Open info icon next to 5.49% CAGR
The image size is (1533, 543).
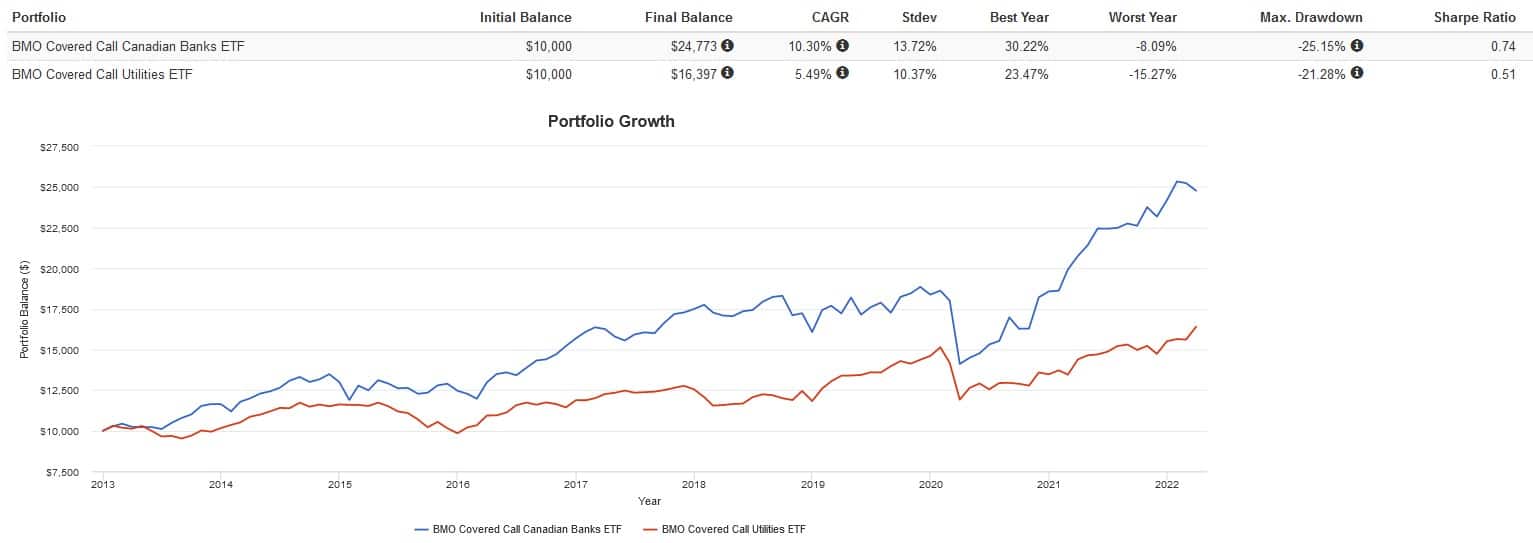[842, 73]
